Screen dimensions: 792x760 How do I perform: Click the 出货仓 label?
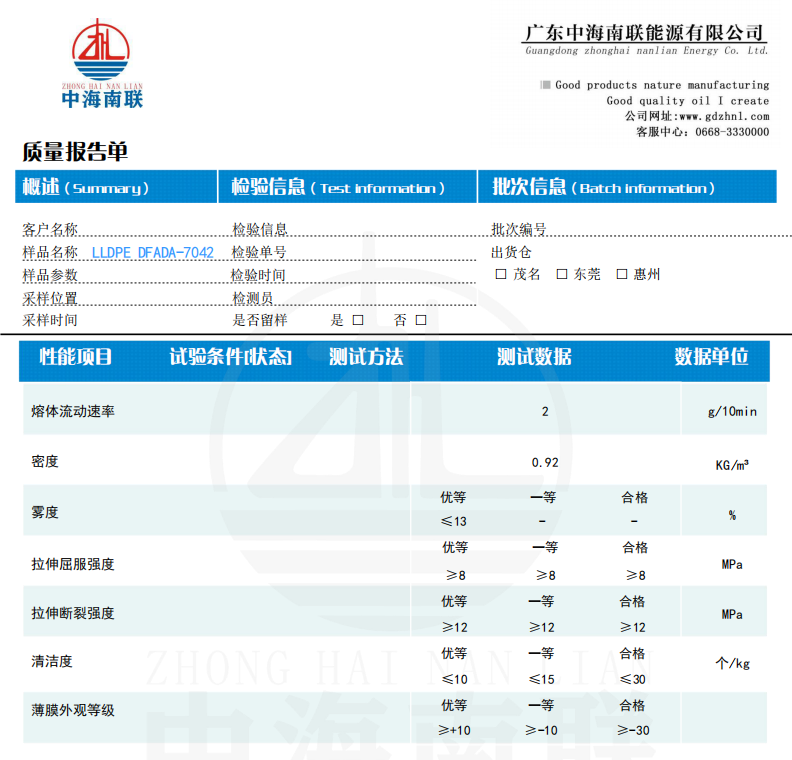click(511, 252)
